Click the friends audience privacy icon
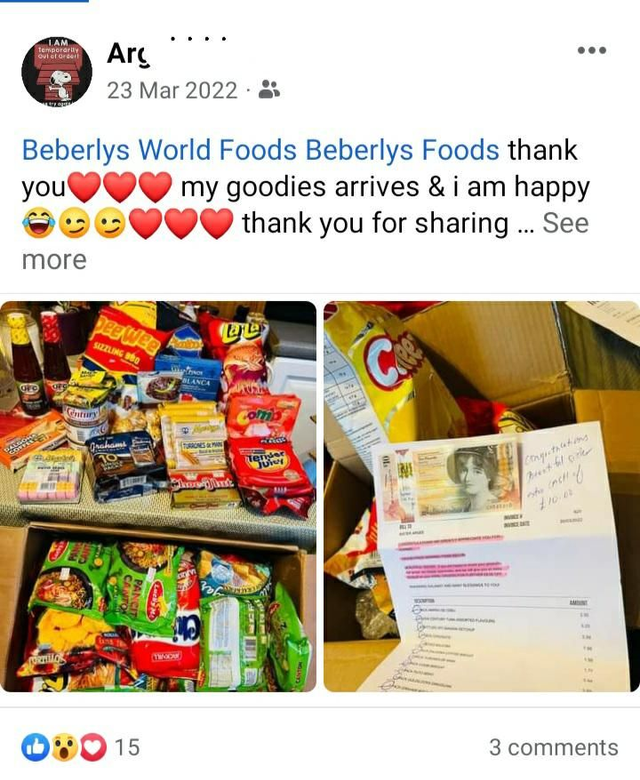The image size is (640, 780). (x=269, y=90)
